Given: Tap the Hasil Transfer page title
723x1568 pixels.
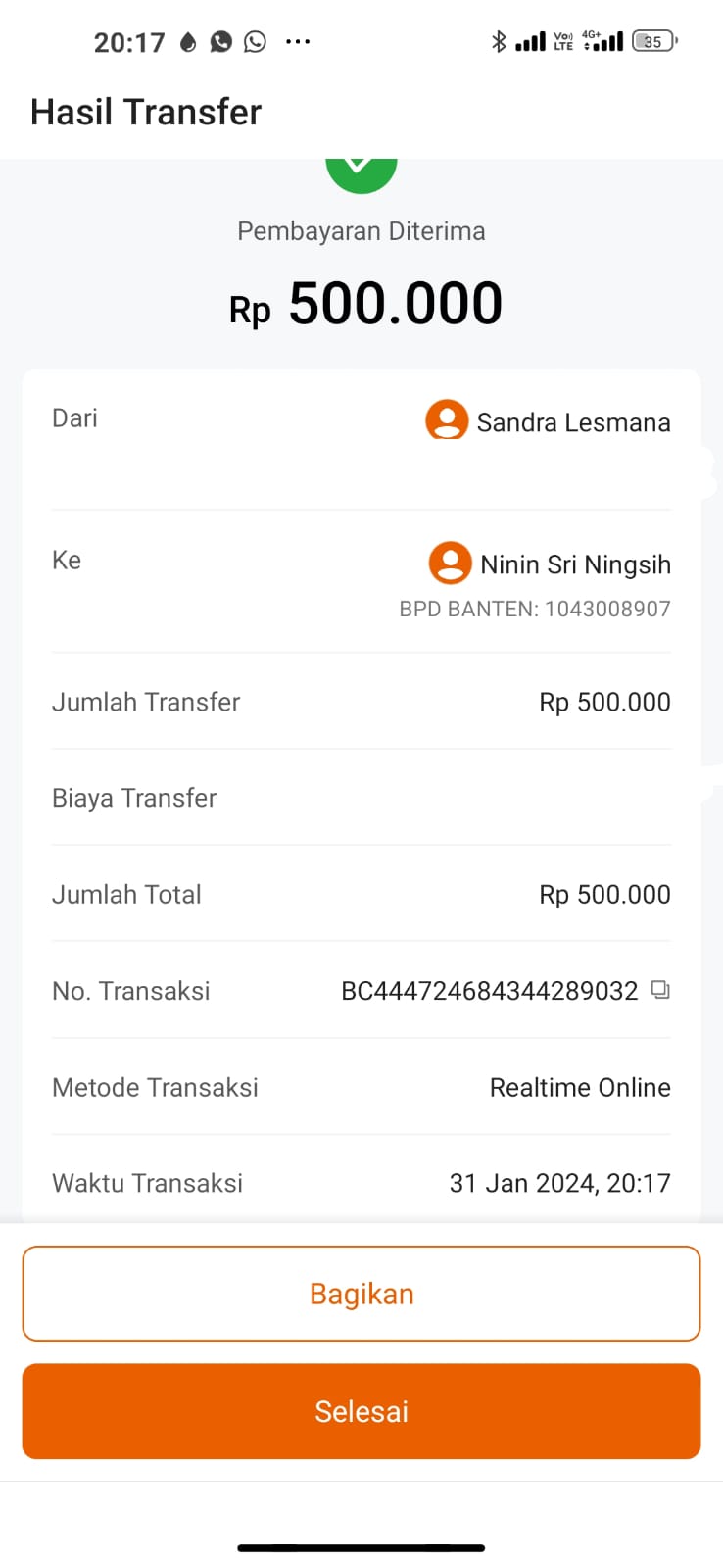Looking at the screenshot, I should coord(146,112).
